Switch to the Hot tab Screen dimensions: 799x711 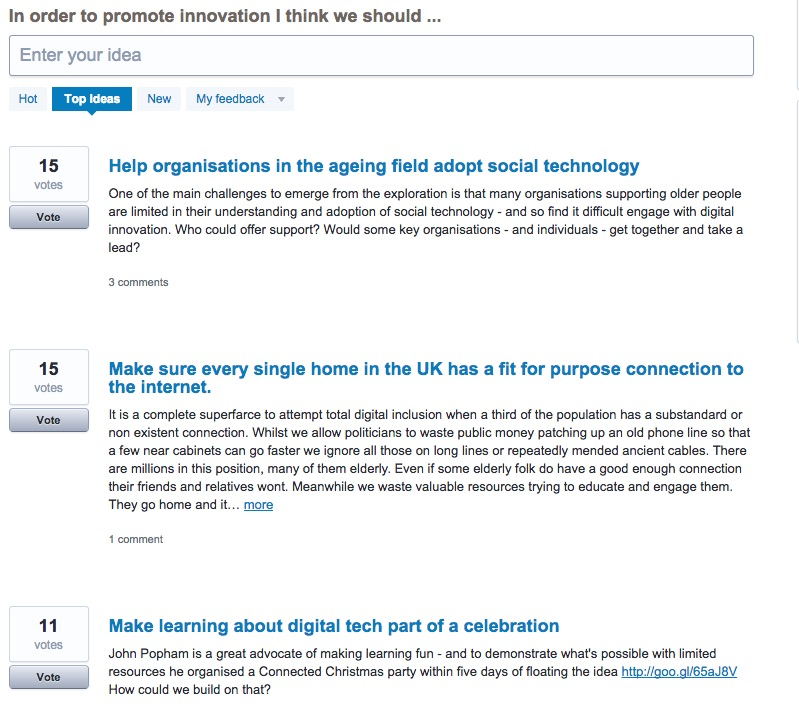28,99
